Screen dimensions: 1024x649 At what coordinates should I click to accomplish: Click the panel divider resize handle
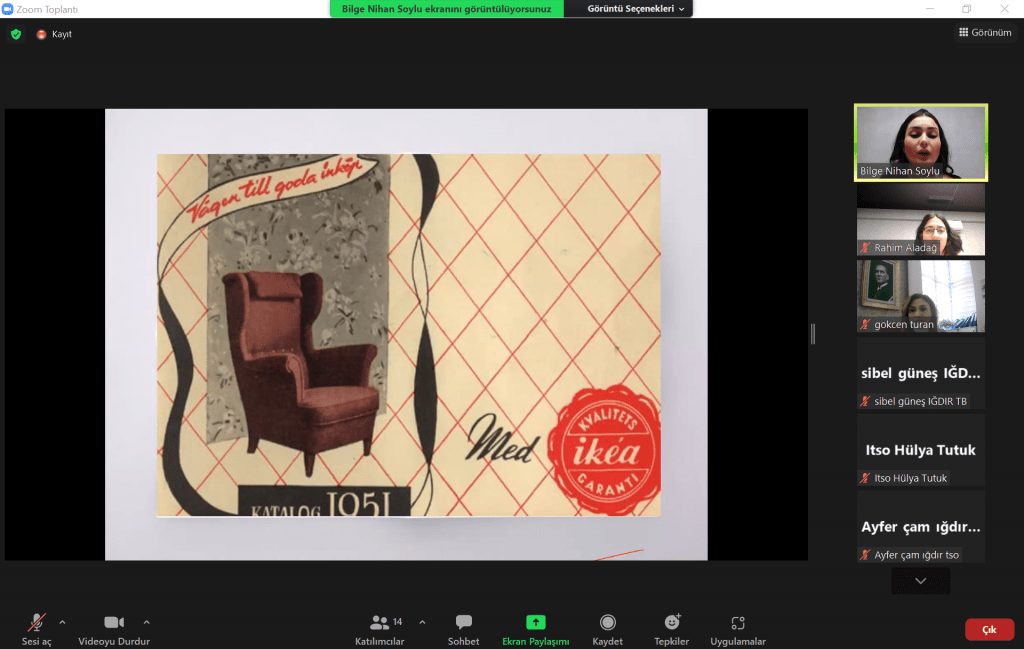point(813,334)
